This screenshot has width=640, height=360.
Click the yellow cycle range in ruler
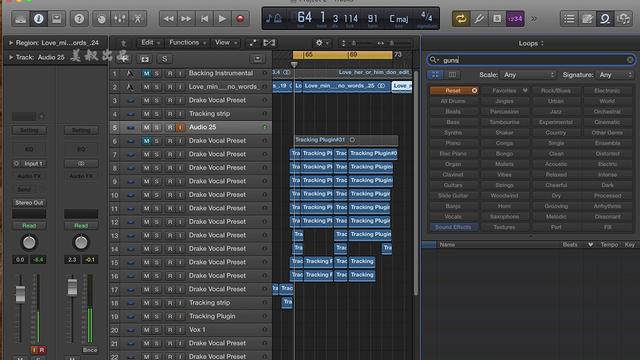[x=342, y=55]
